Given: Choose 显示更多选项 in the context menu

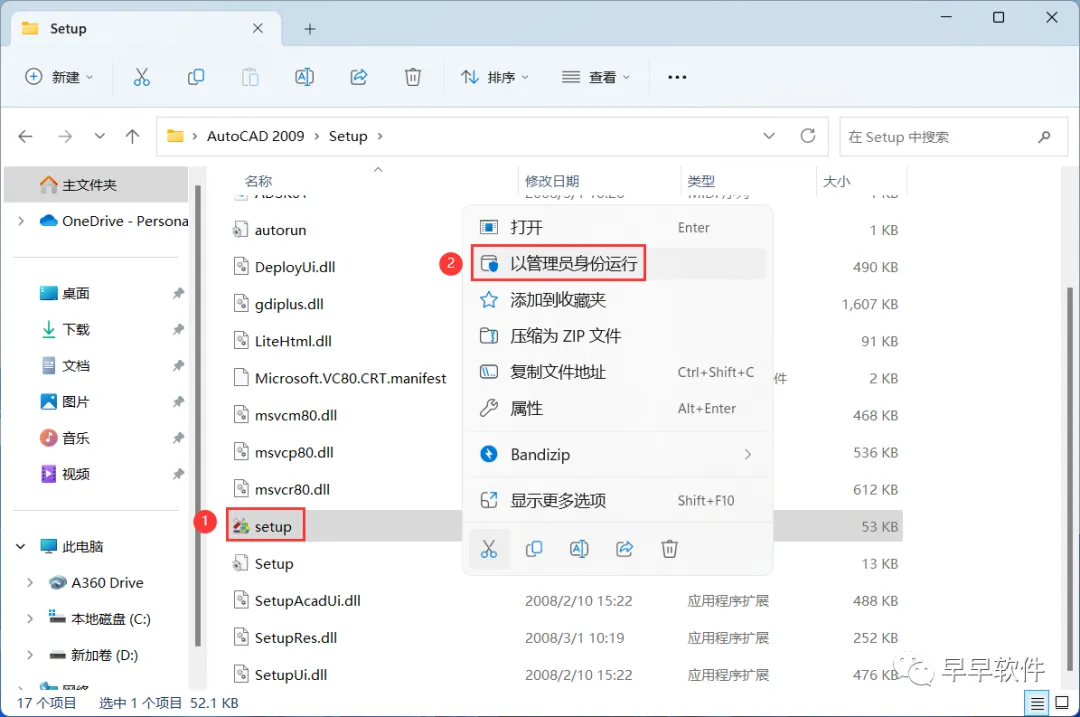Looking at the screenshot, I should (x=618, y=501).
